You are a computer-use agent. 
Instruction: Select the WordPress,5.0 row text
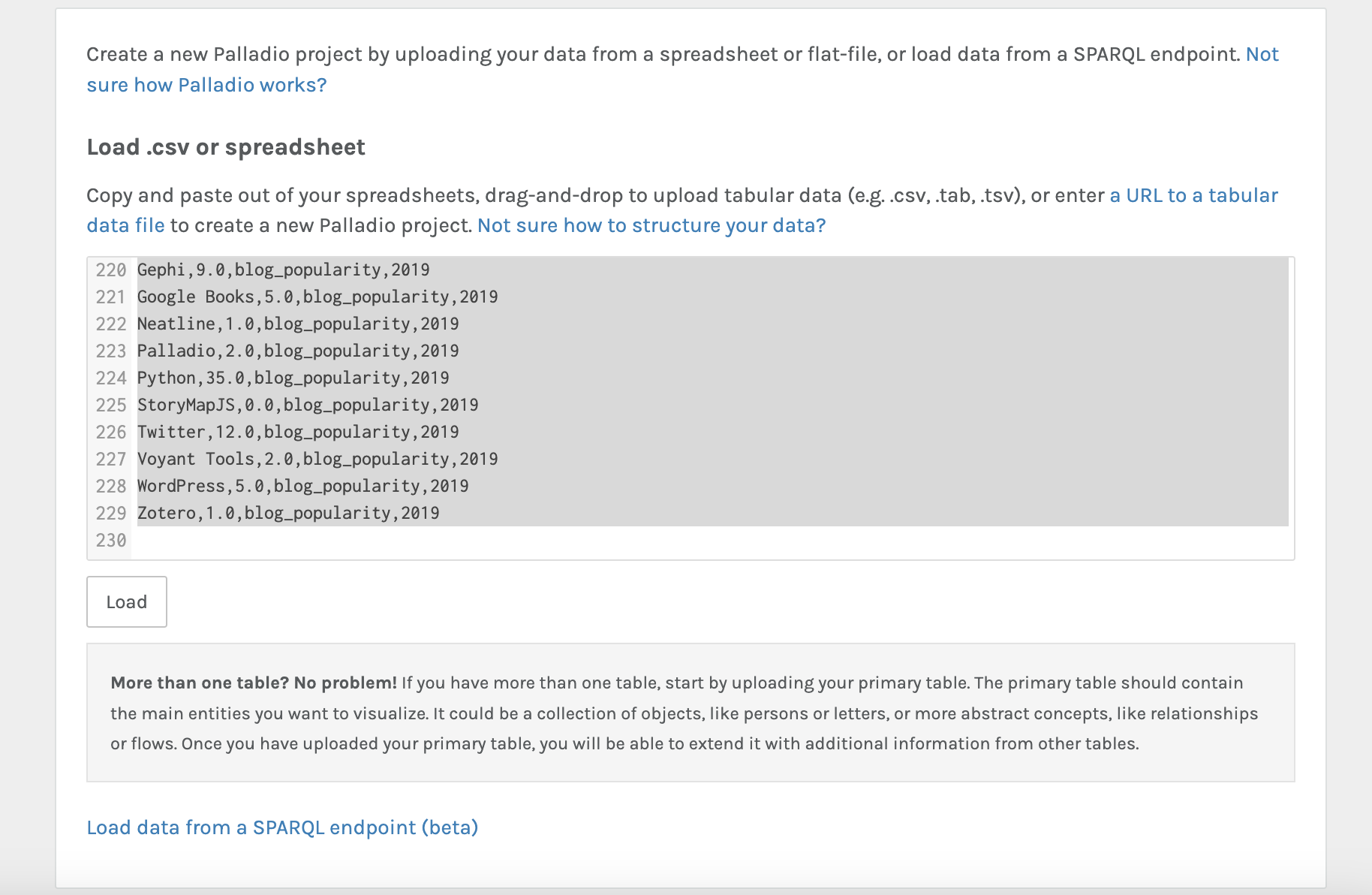pos(302,487)
